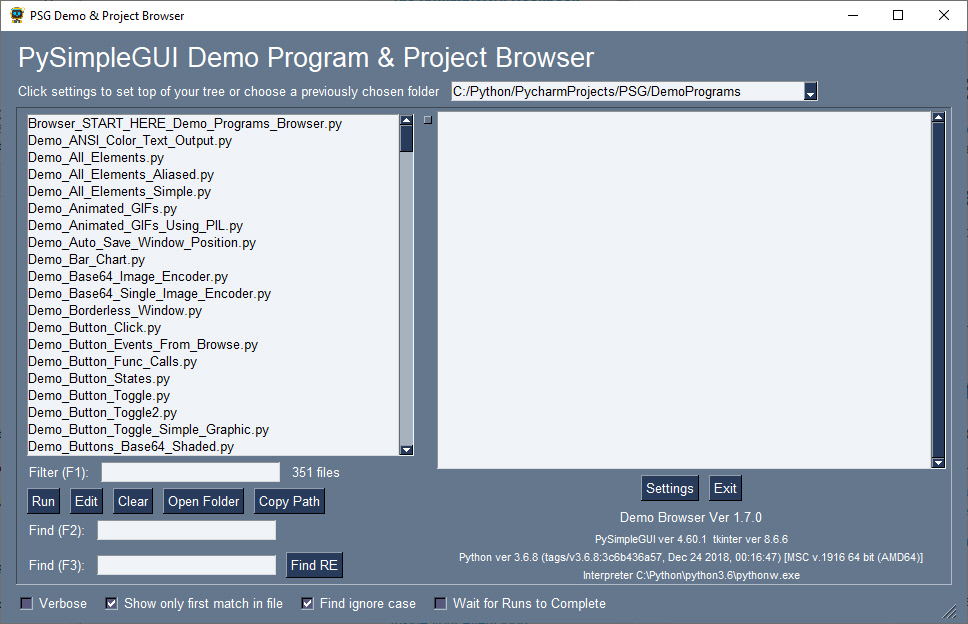Open the Settings window

point(669,488)
